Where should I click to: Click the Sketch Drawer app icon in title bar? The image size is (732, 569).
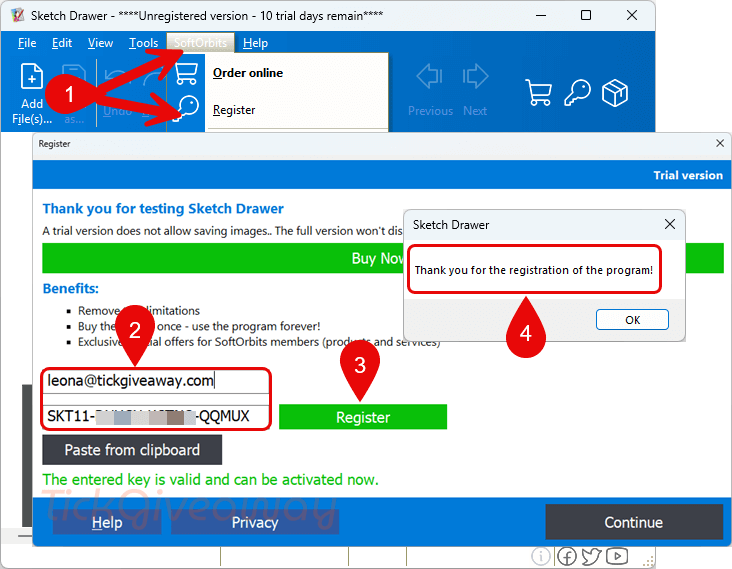pyautogui.click(x=18, y=15)
